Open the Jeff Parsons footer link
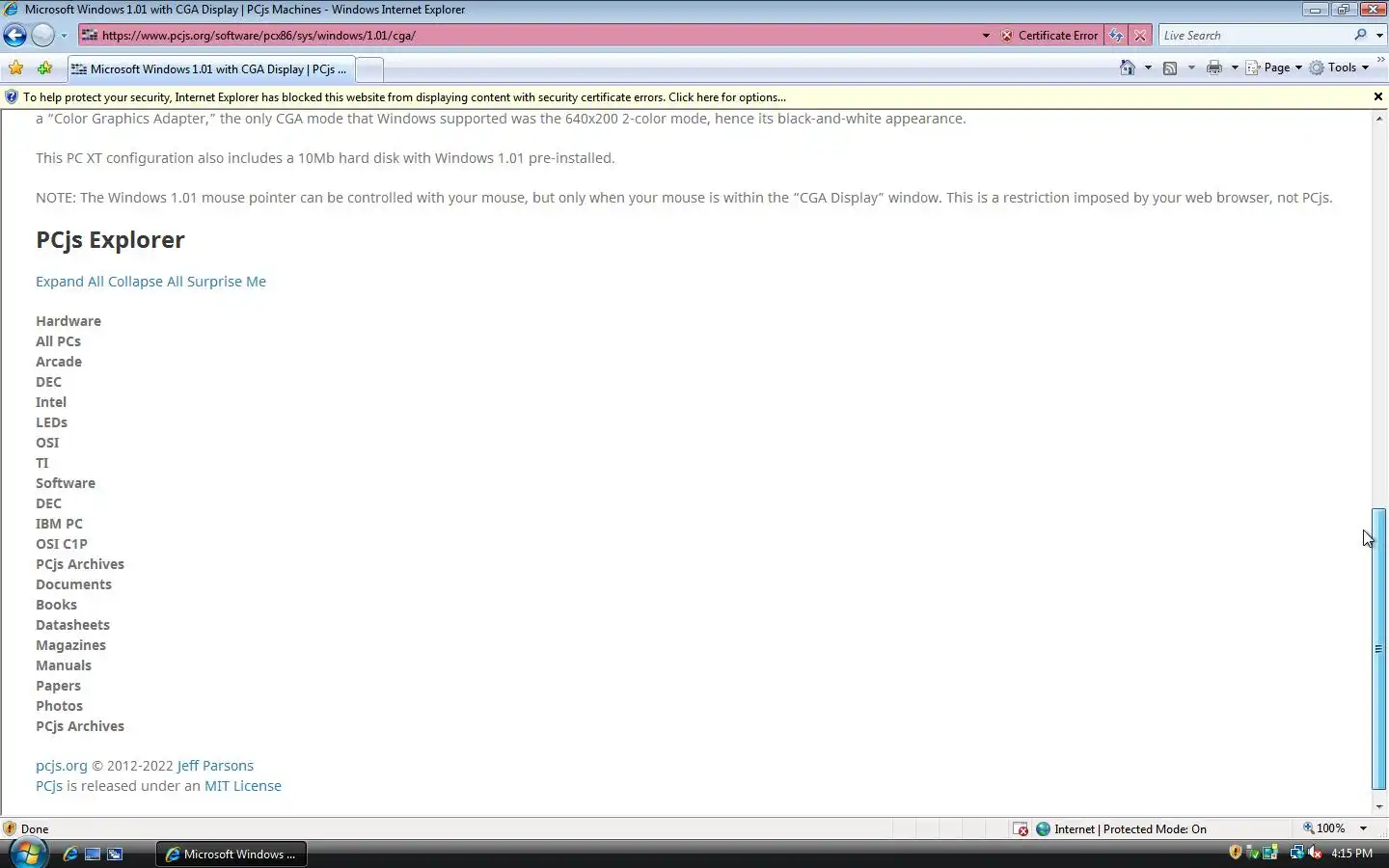 [x=215, y=766]
